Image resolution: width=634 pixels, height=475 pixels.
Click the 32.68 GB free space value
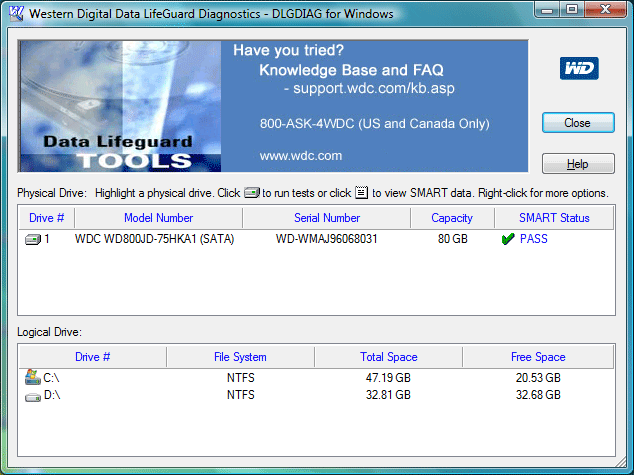point(538,395)
